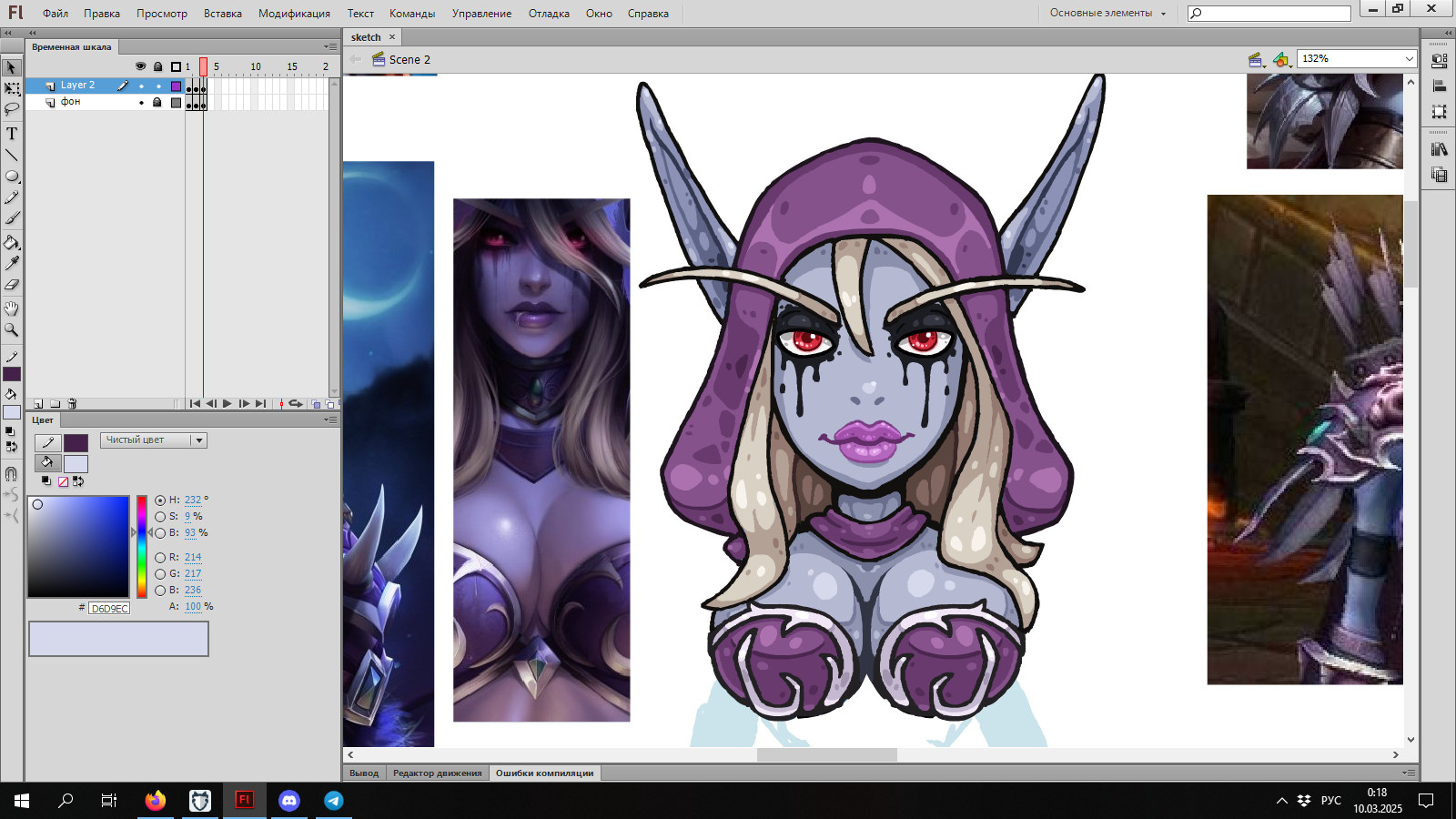Click the fill color swatch in Color panel
1456x819 pixels.
[x=76, y=464]
